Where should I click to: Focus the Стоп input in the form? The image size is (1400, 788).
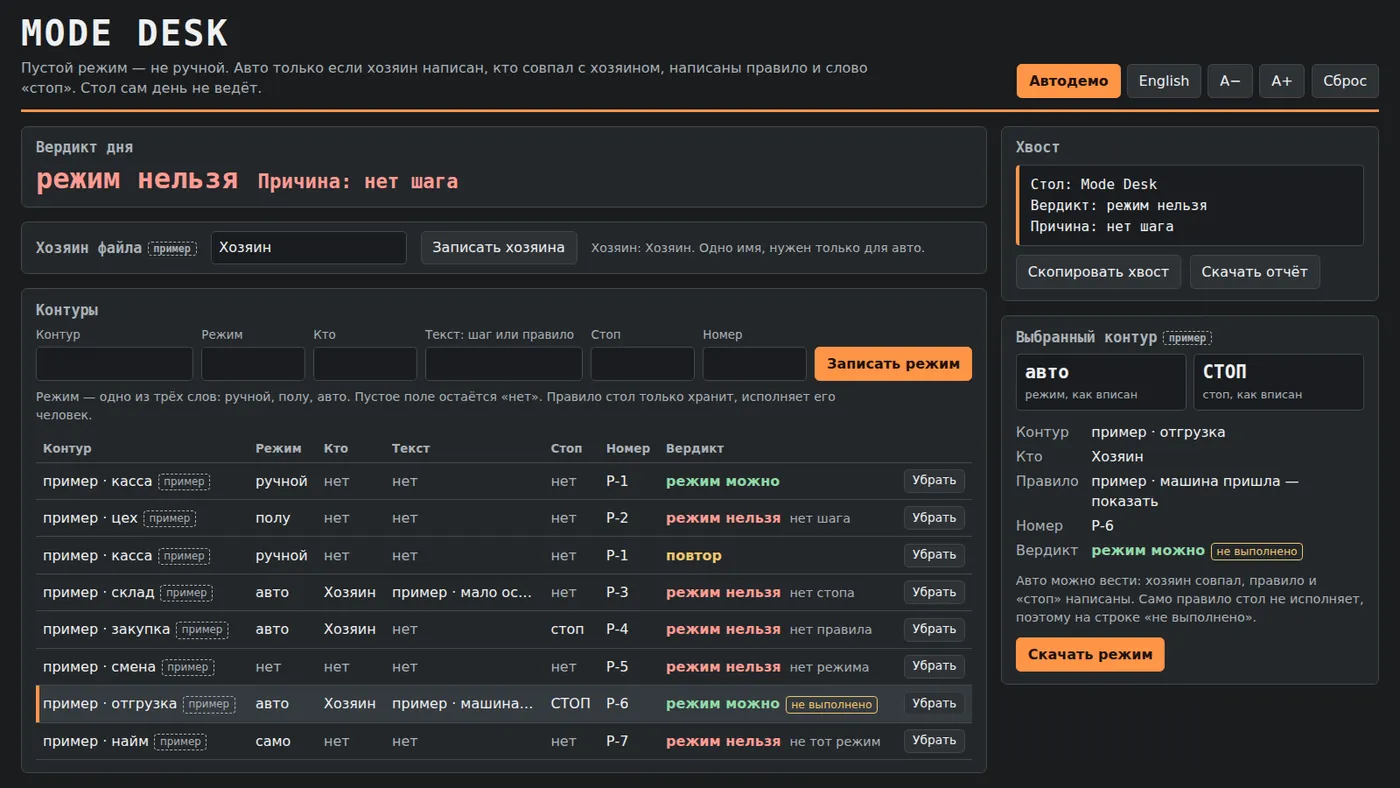pos(643,364)
